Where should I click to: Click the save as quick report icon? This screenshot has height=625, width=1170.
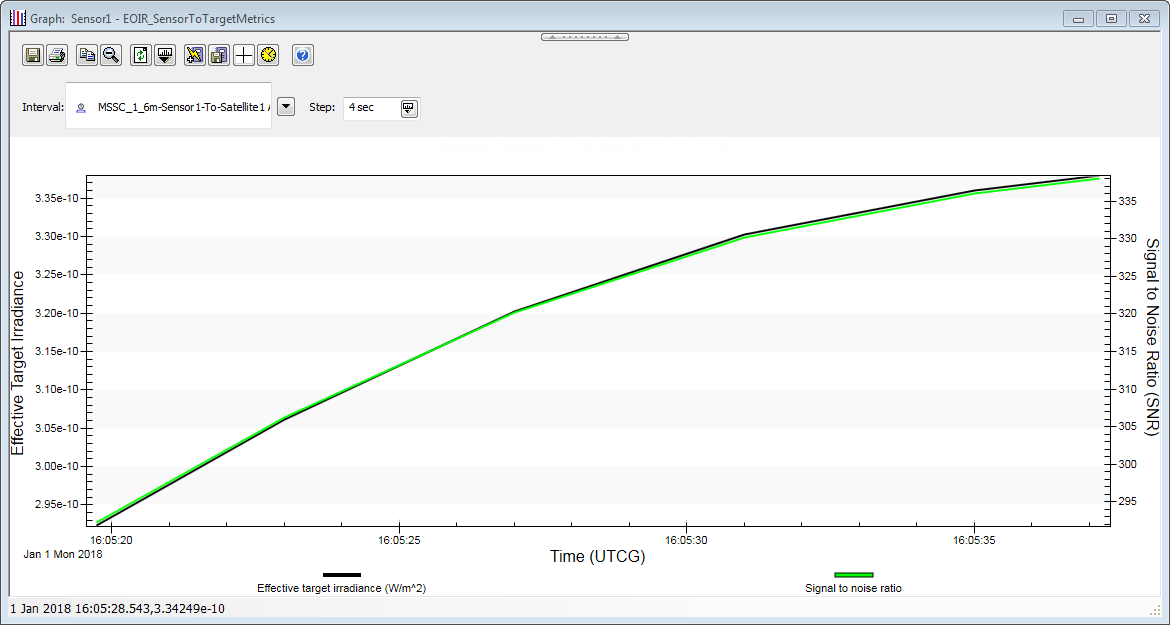(x=219, y=56)
